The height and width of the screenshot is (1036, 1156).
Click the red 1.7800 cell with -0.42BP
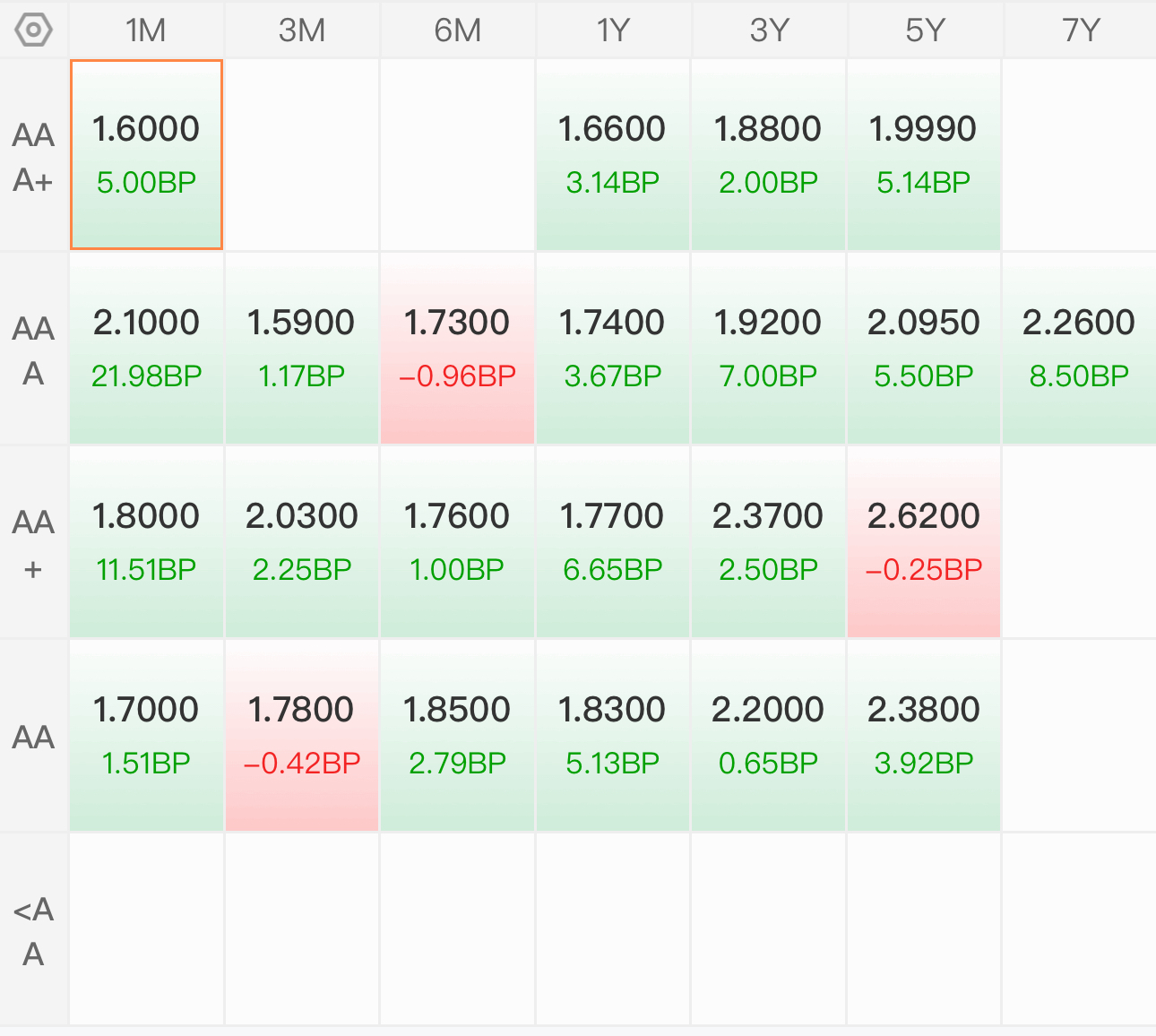(302, 736)
